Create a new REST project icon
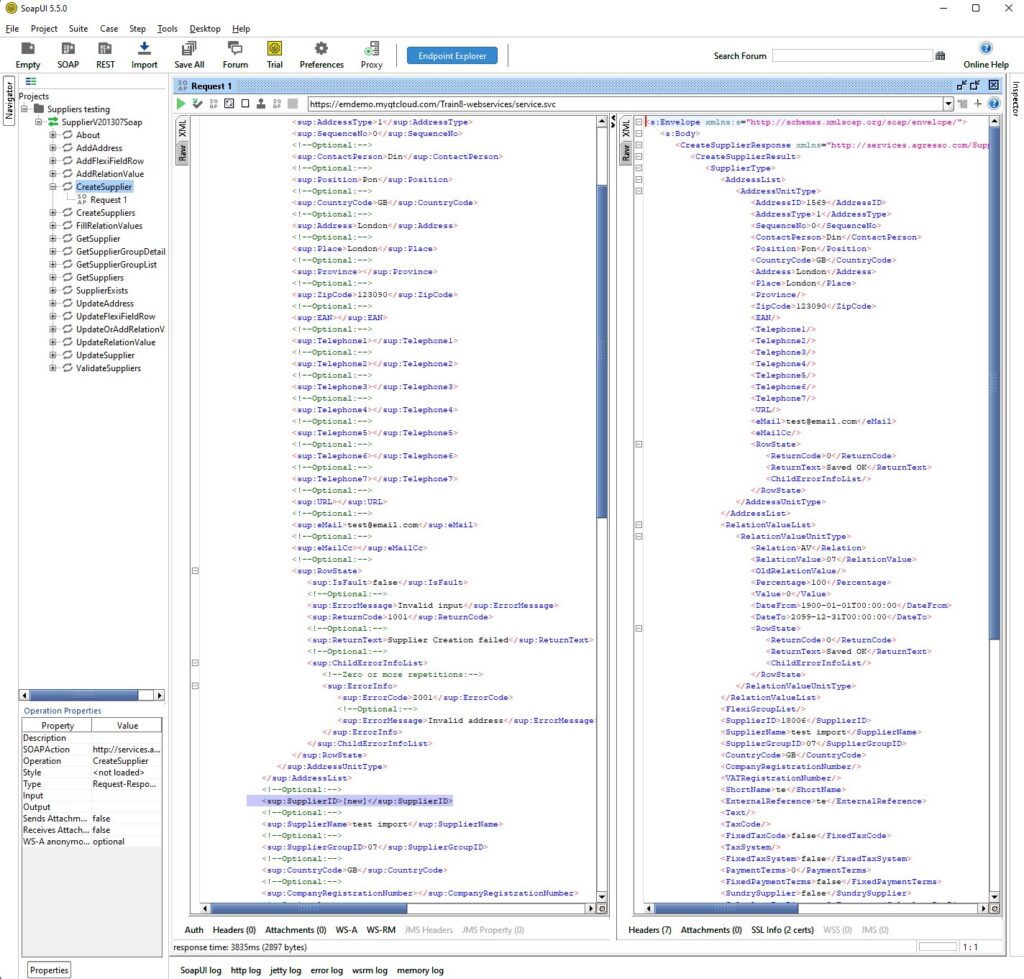 106,48
